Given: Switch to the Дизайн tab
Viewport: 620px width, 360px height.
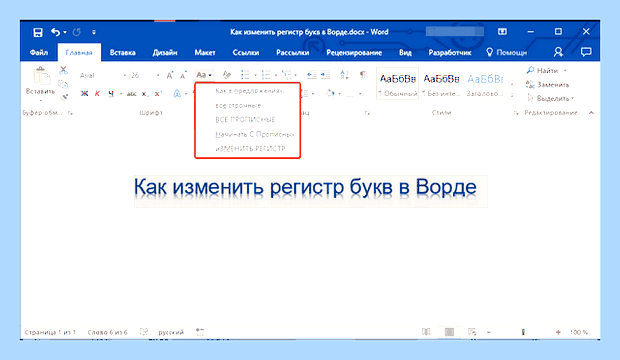Looking at the screenshot, I should (x=165, y=53).
